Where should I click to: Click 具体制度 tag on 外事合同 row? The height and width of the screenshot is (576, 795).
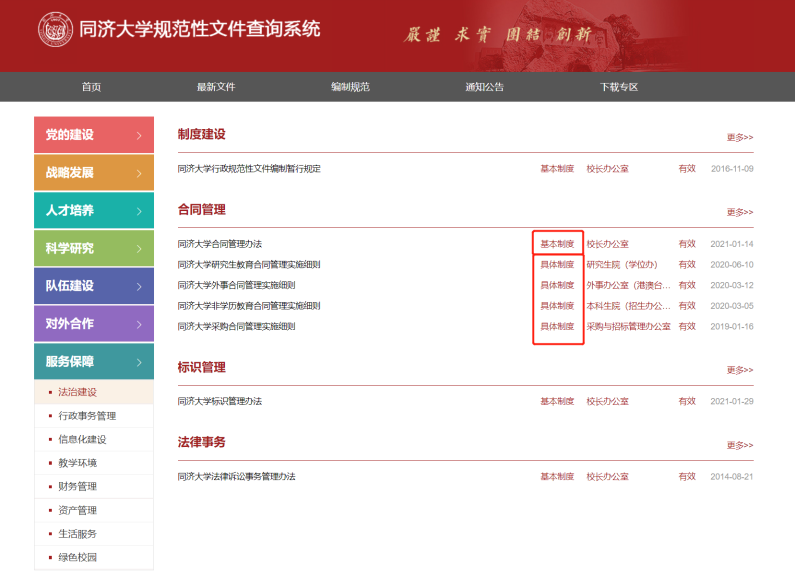point(557,285)
